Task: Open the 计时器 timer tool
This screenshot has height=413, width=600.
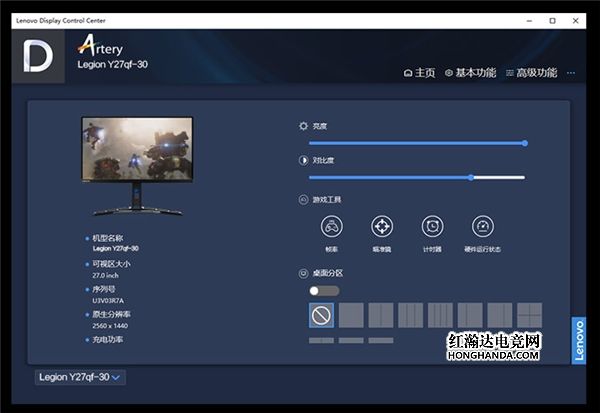Action: (432, 226)
